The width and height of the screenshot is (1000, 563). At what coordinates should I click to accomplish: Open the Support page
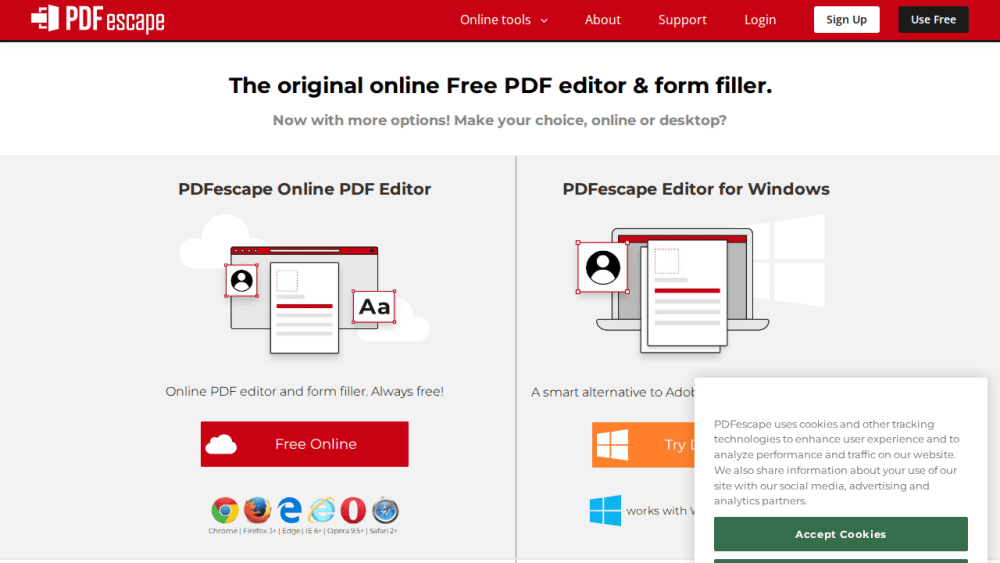(682, 20)
